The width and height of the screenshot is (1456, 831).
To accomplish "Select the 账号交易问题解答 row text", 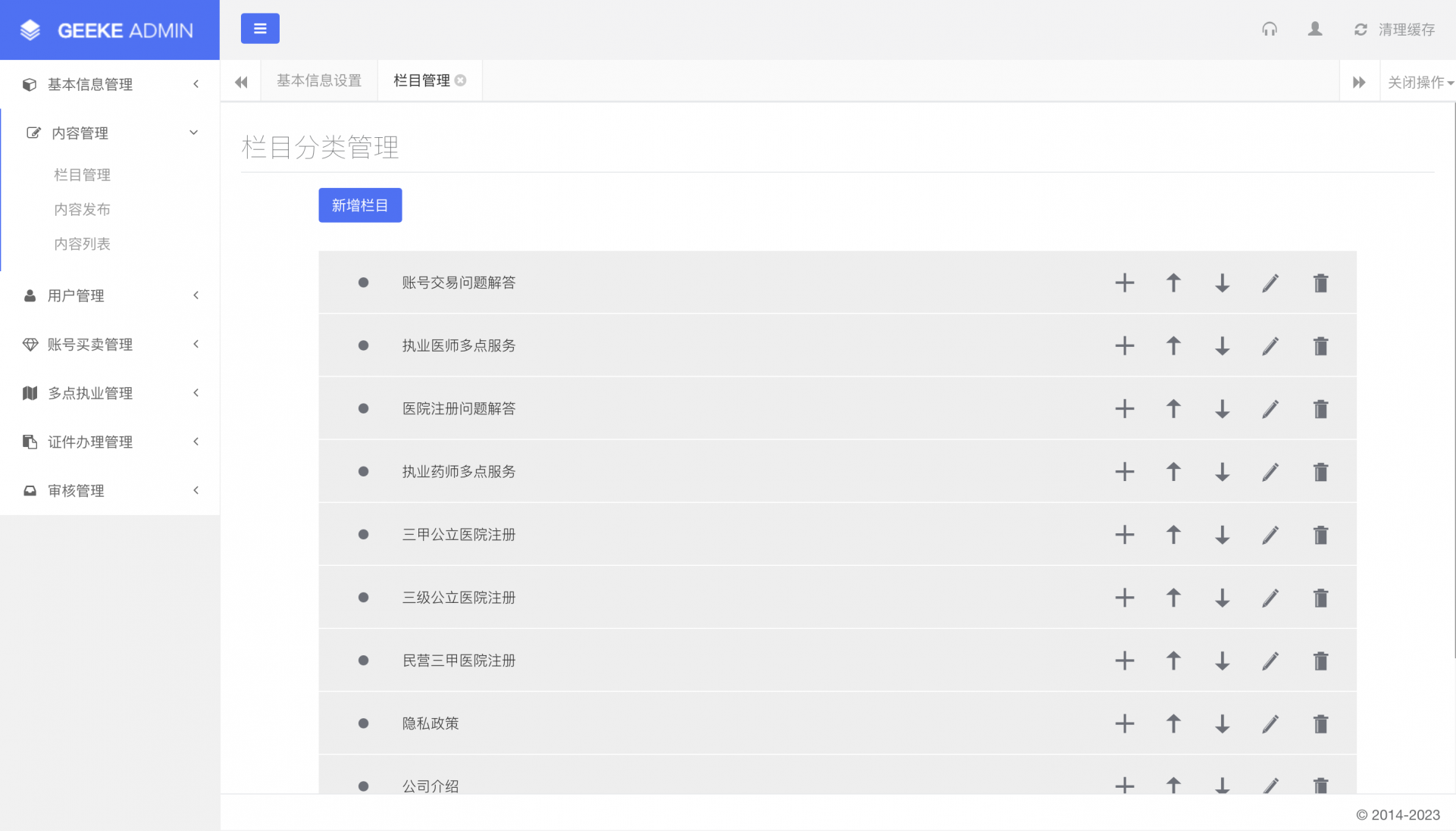I will 459,283.
